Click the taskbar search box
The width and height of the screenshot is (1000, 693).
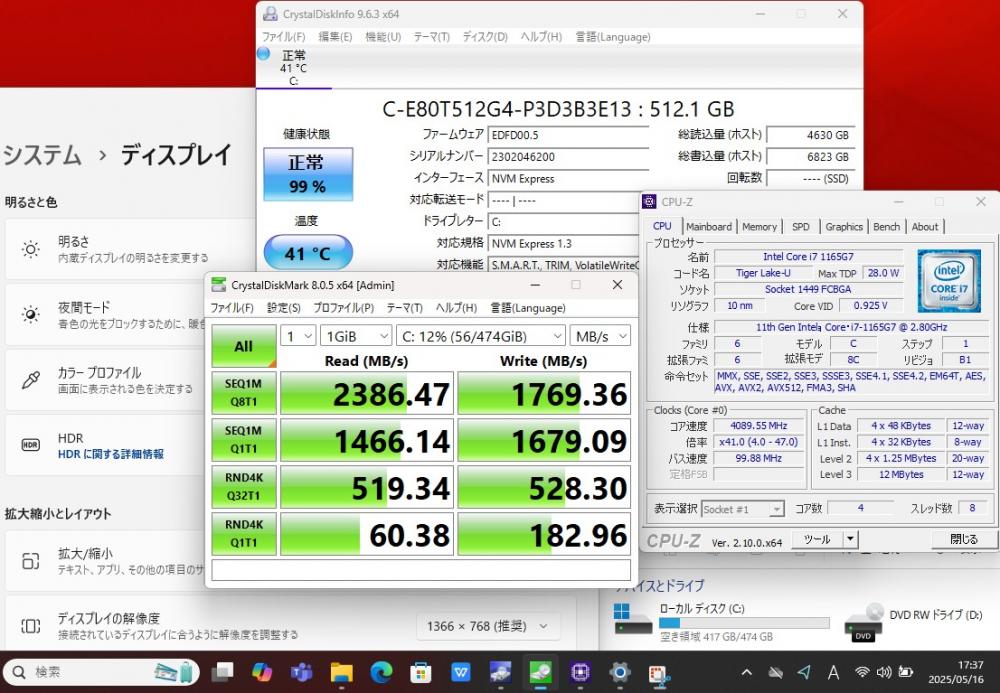click(x=101, y=672)
